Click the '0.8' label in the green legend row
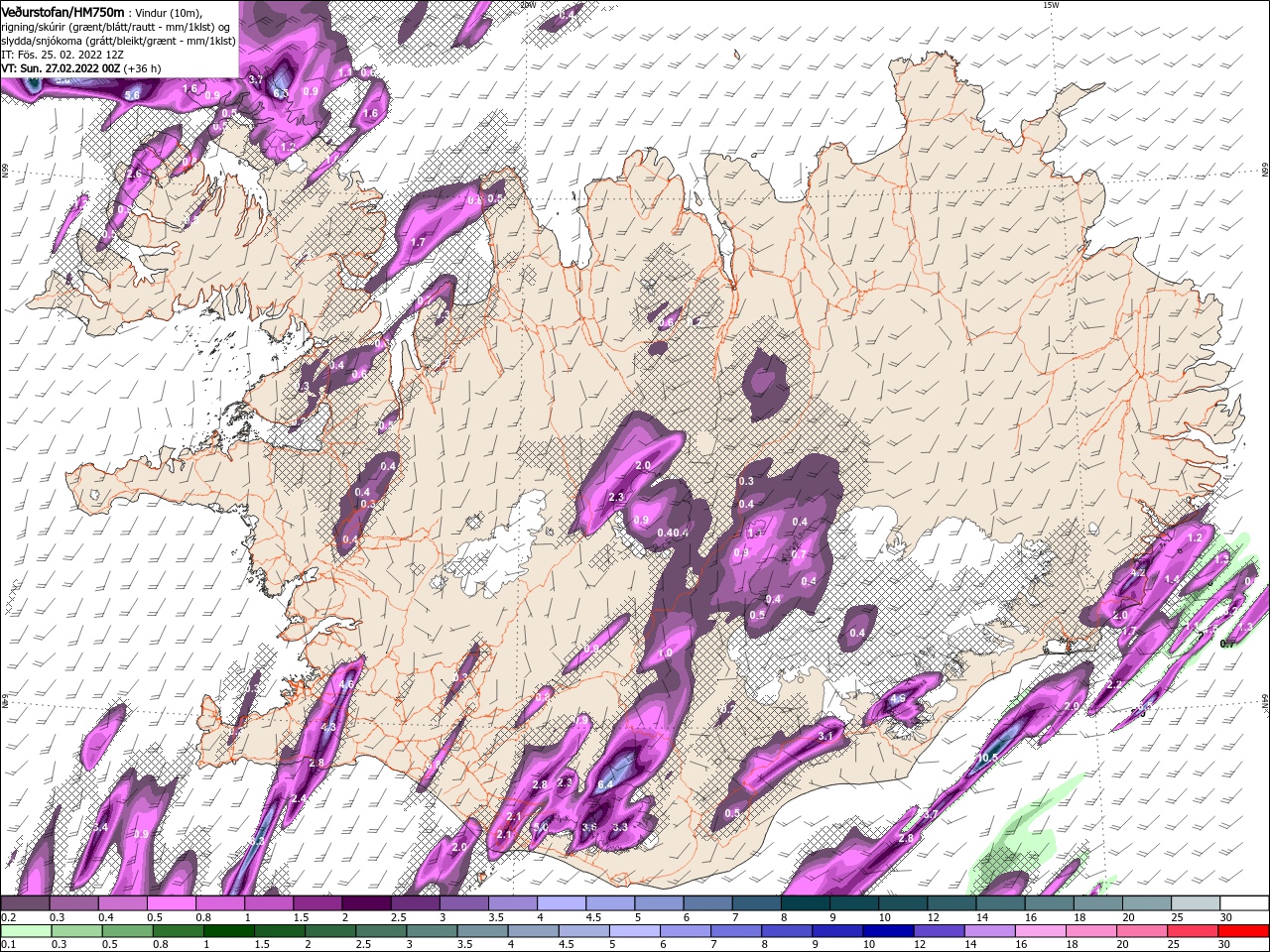 [160, 944]
